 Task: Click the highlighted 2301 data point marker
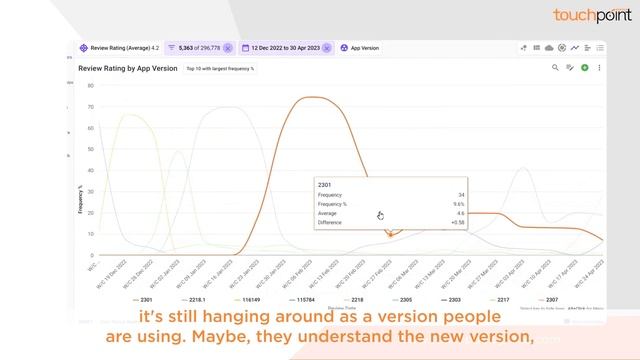pos(391,235)
